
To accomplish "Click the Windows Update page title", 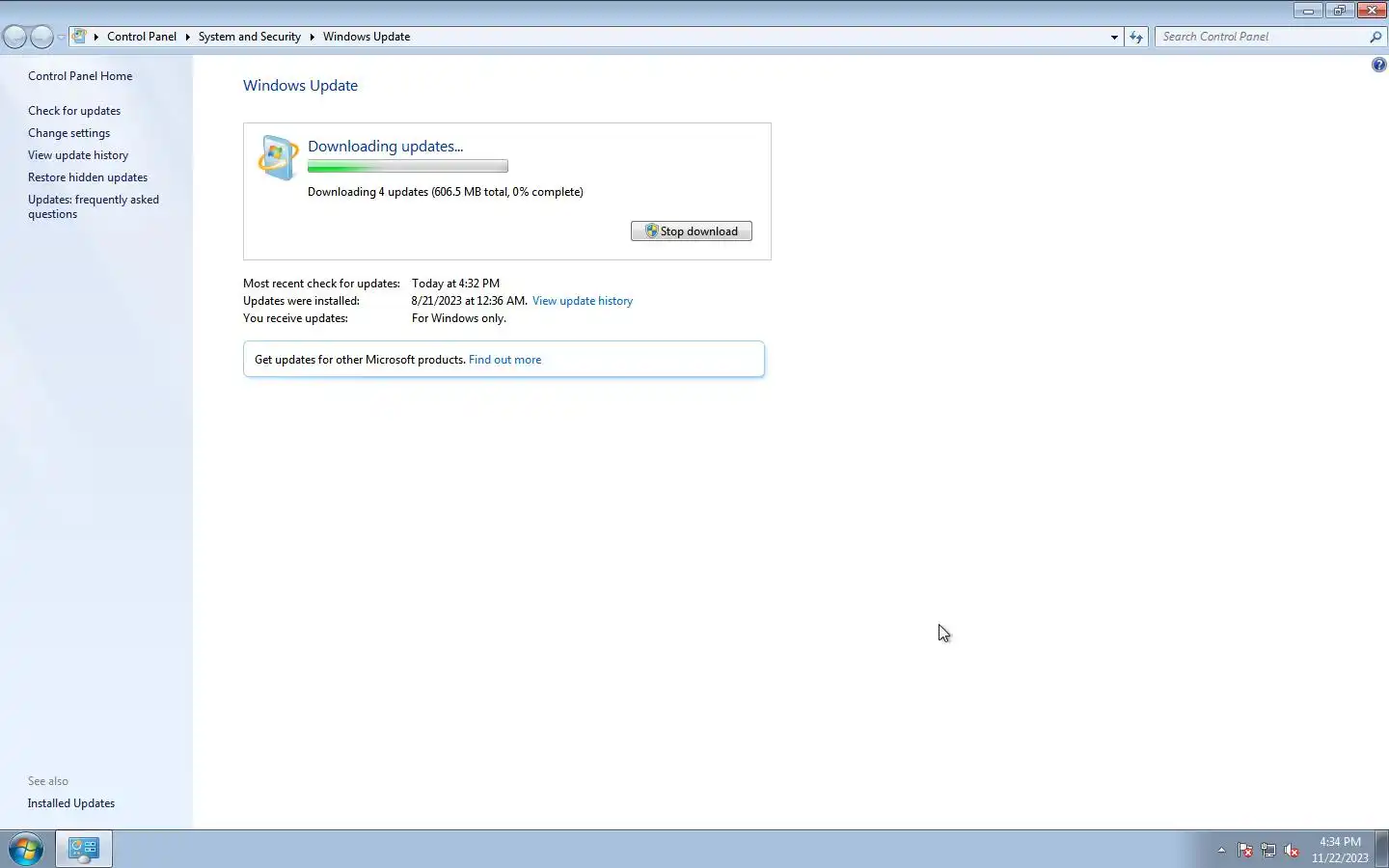I will [300, 86].
